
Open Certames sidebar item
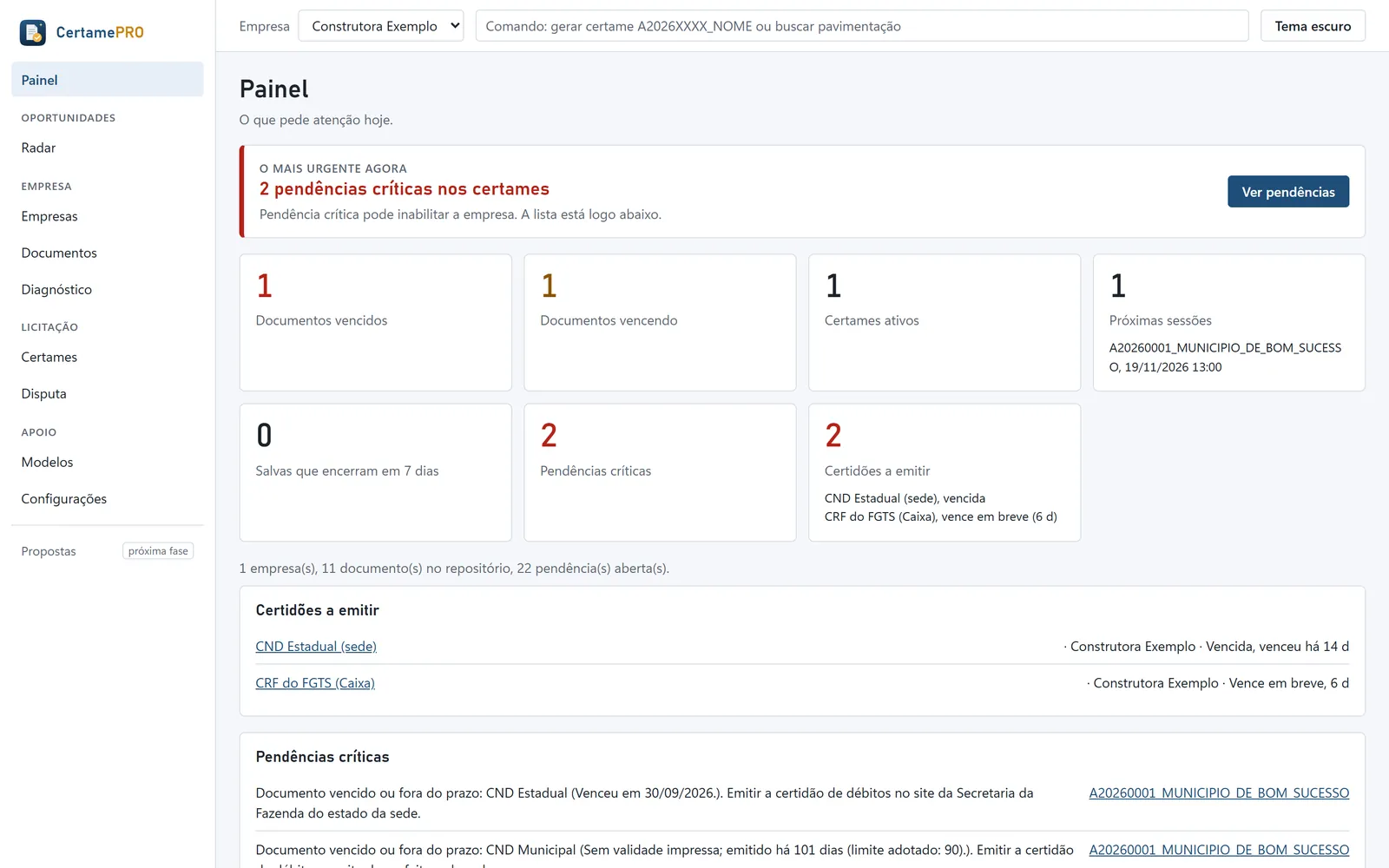pos(108,357)
